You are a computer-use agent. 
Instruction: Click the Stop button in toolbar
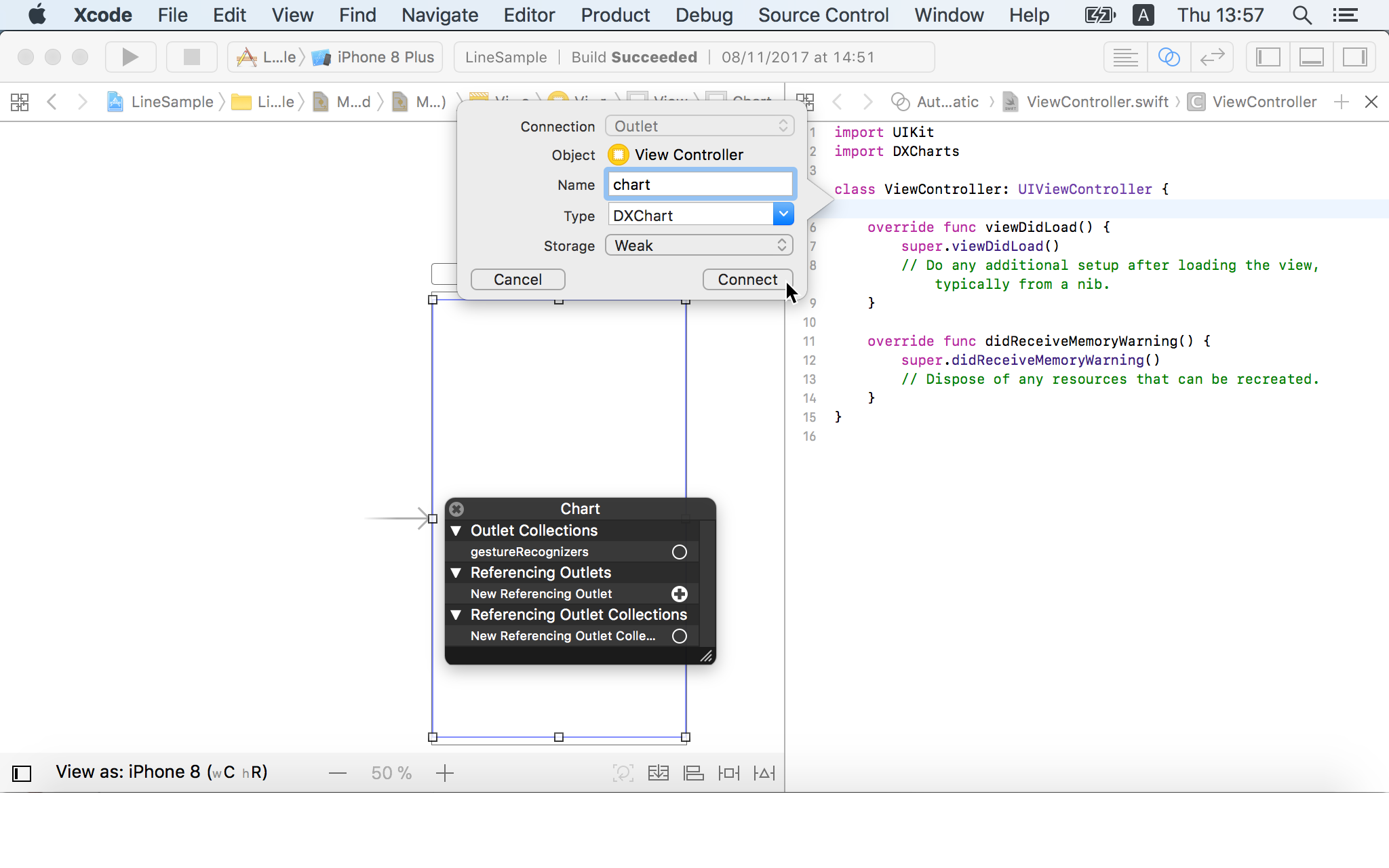pos(192,57)
